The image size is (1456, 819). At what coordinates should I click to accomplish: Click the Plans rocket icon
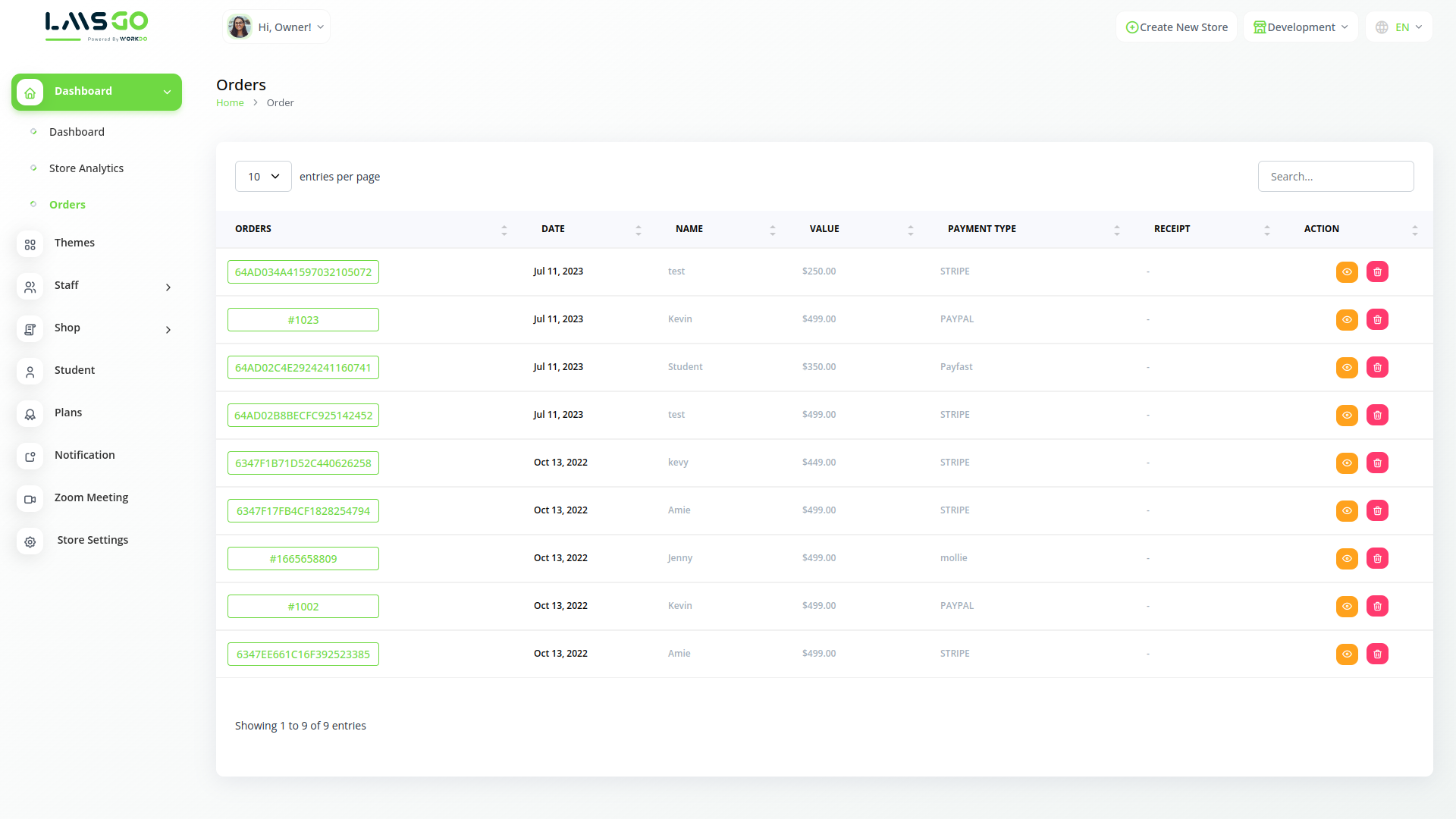30,414
